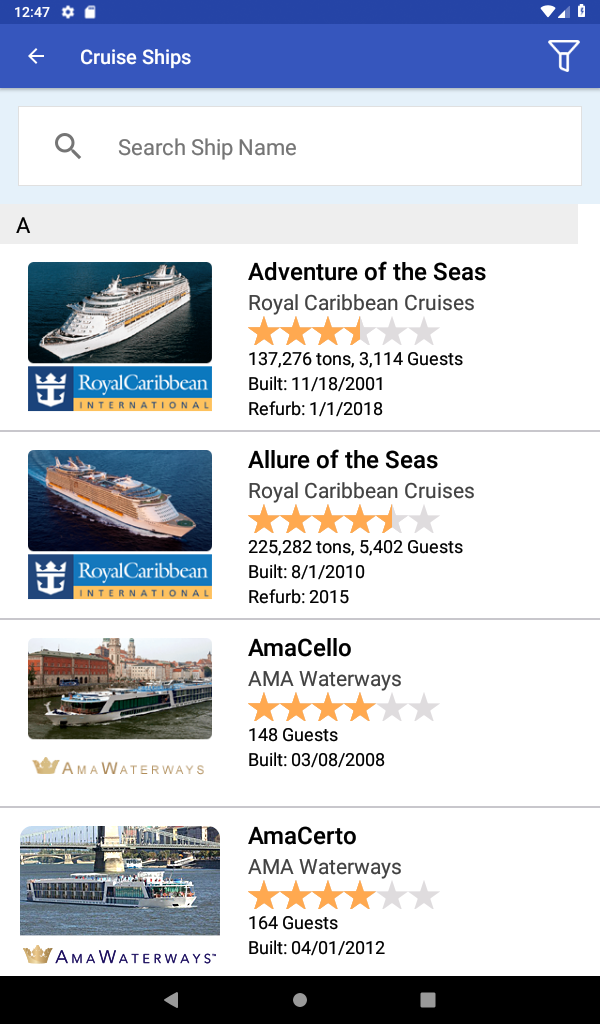The width and height of the screenshot is (600, 1024).
Task: Tap the back arrow icon
Action: click(36, 57)
